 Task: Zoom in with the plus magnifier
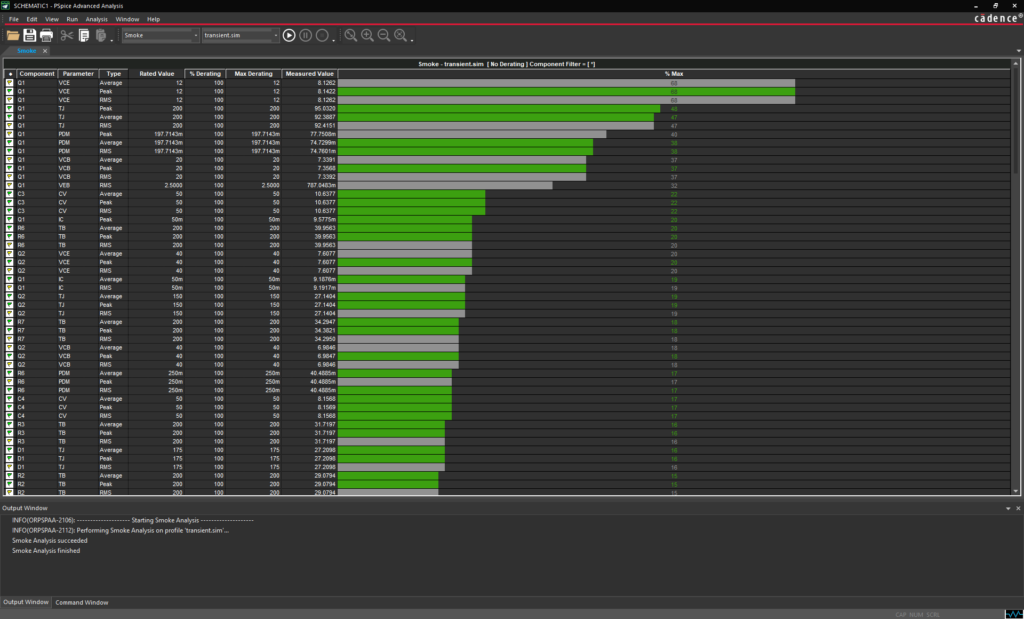[x=368, y=35]
